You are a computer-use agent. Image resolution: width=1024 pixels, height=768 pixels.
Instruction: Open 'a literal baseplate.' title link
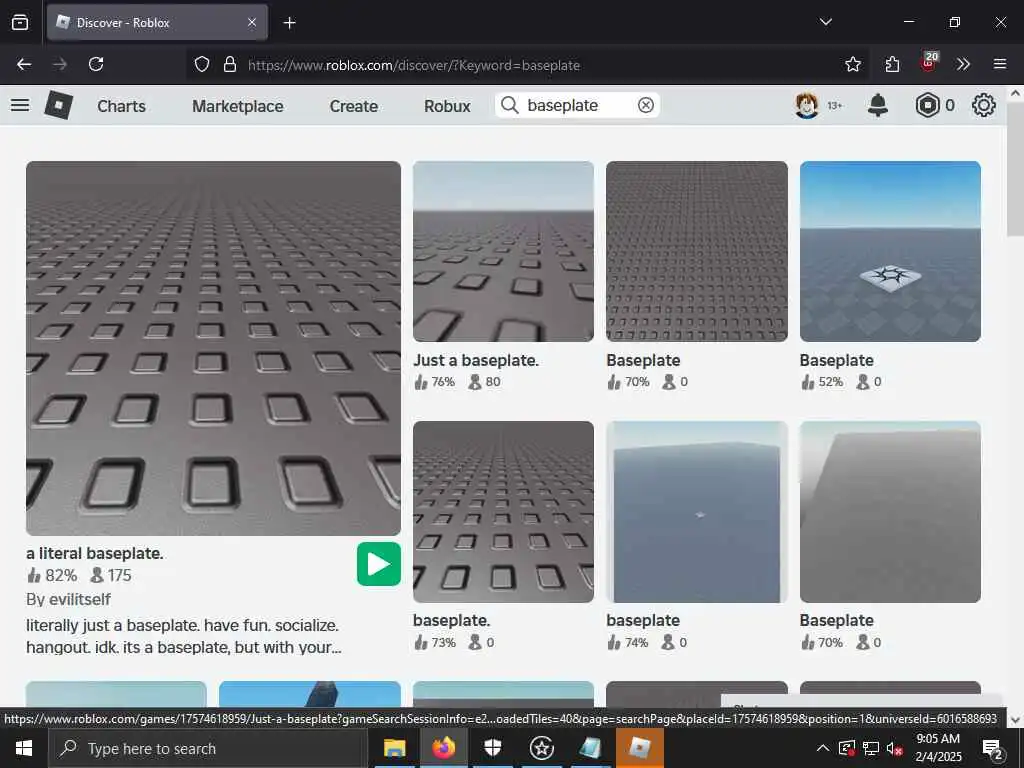95,553
